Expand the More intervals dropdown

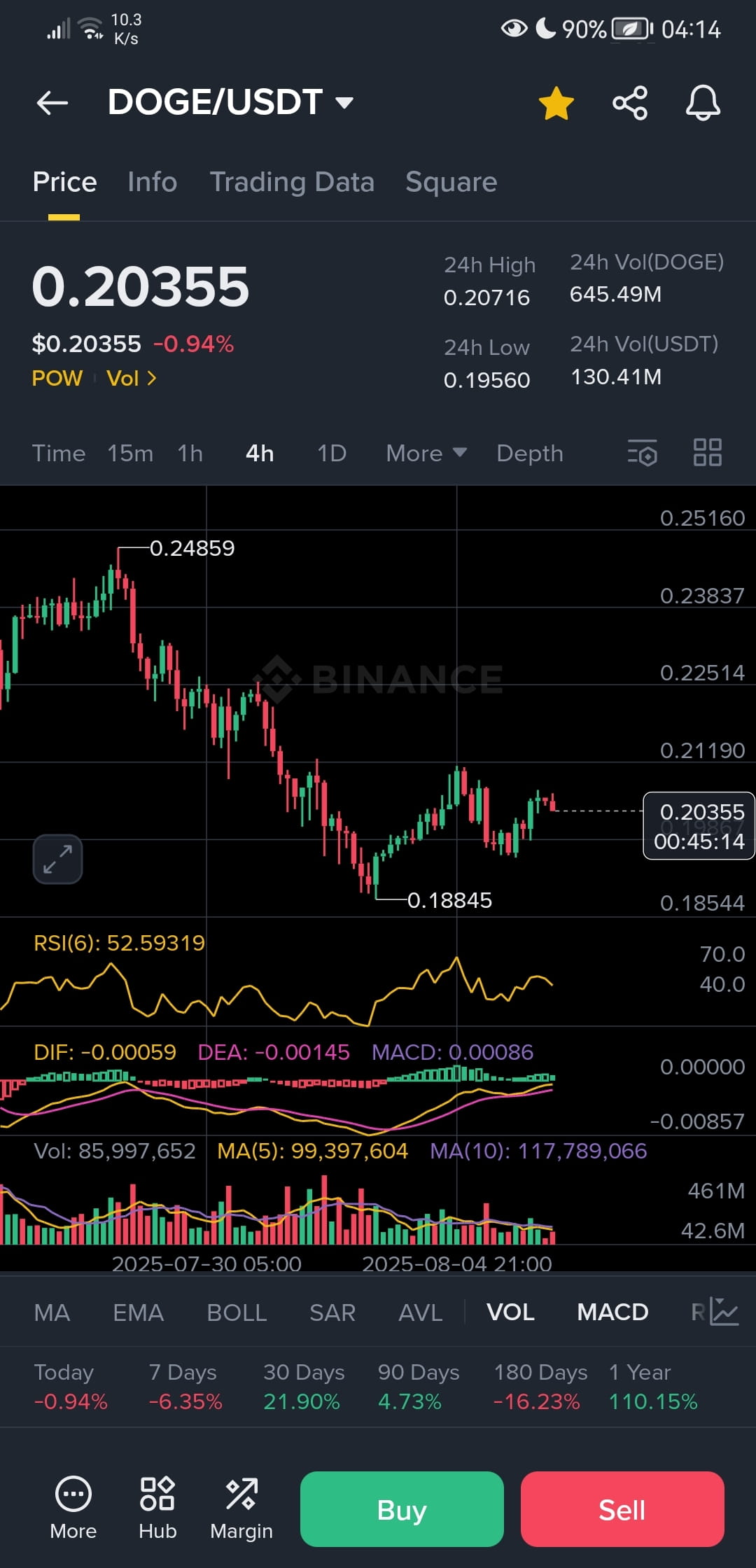426,453
